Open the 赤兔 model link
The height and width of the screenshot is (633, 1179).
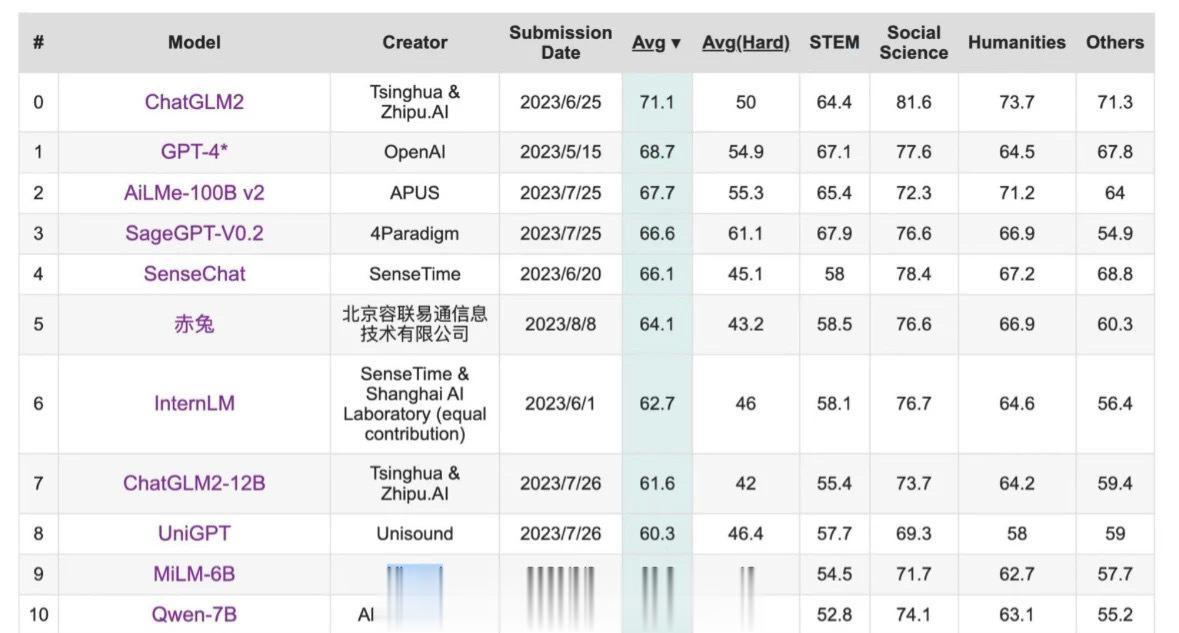(193, 324)
